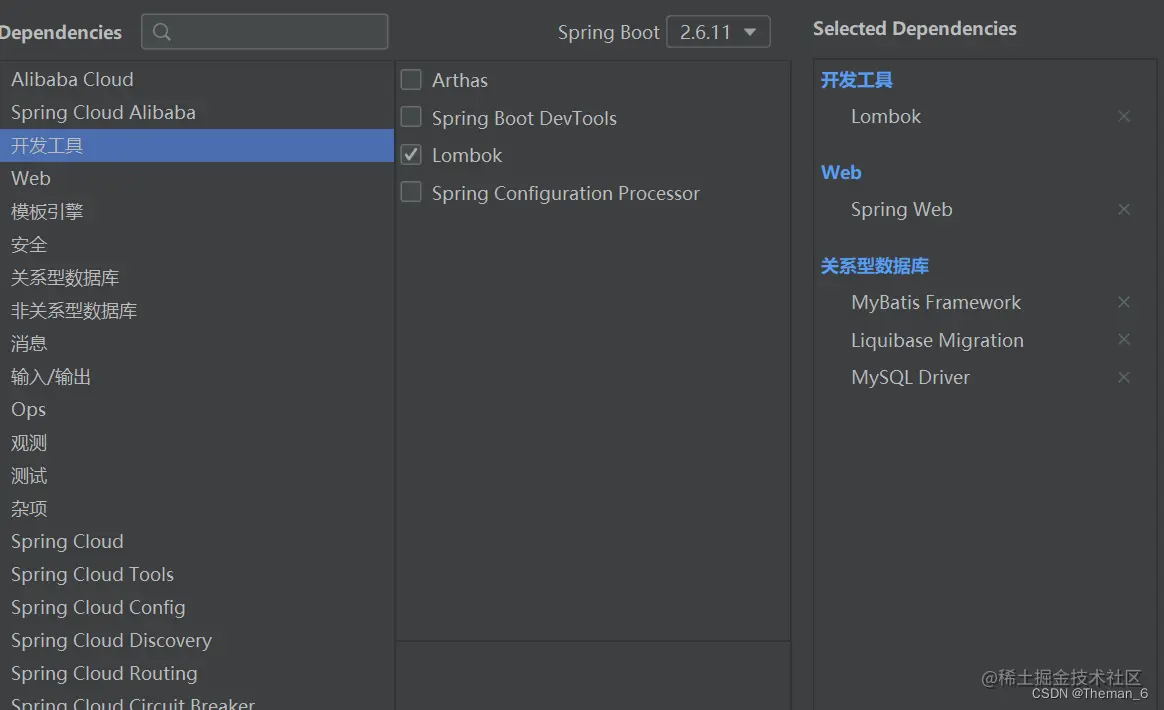
Task: Click the Spring Configuration Processor label
Action: 566,193
